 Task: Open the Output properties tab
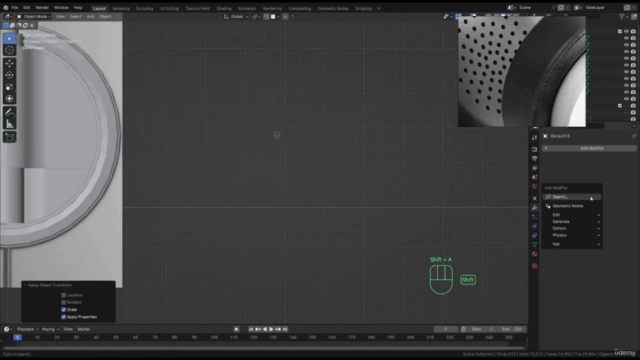(x=535, y=158)
